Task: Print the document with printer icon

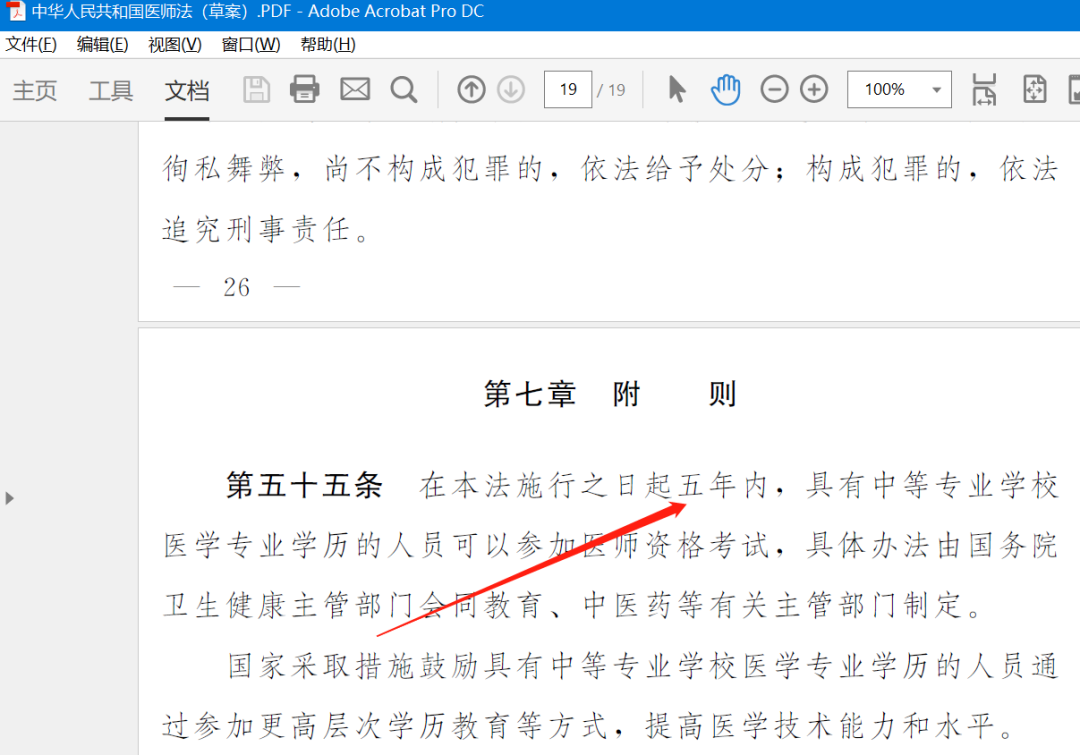Action: pos(304,90)
